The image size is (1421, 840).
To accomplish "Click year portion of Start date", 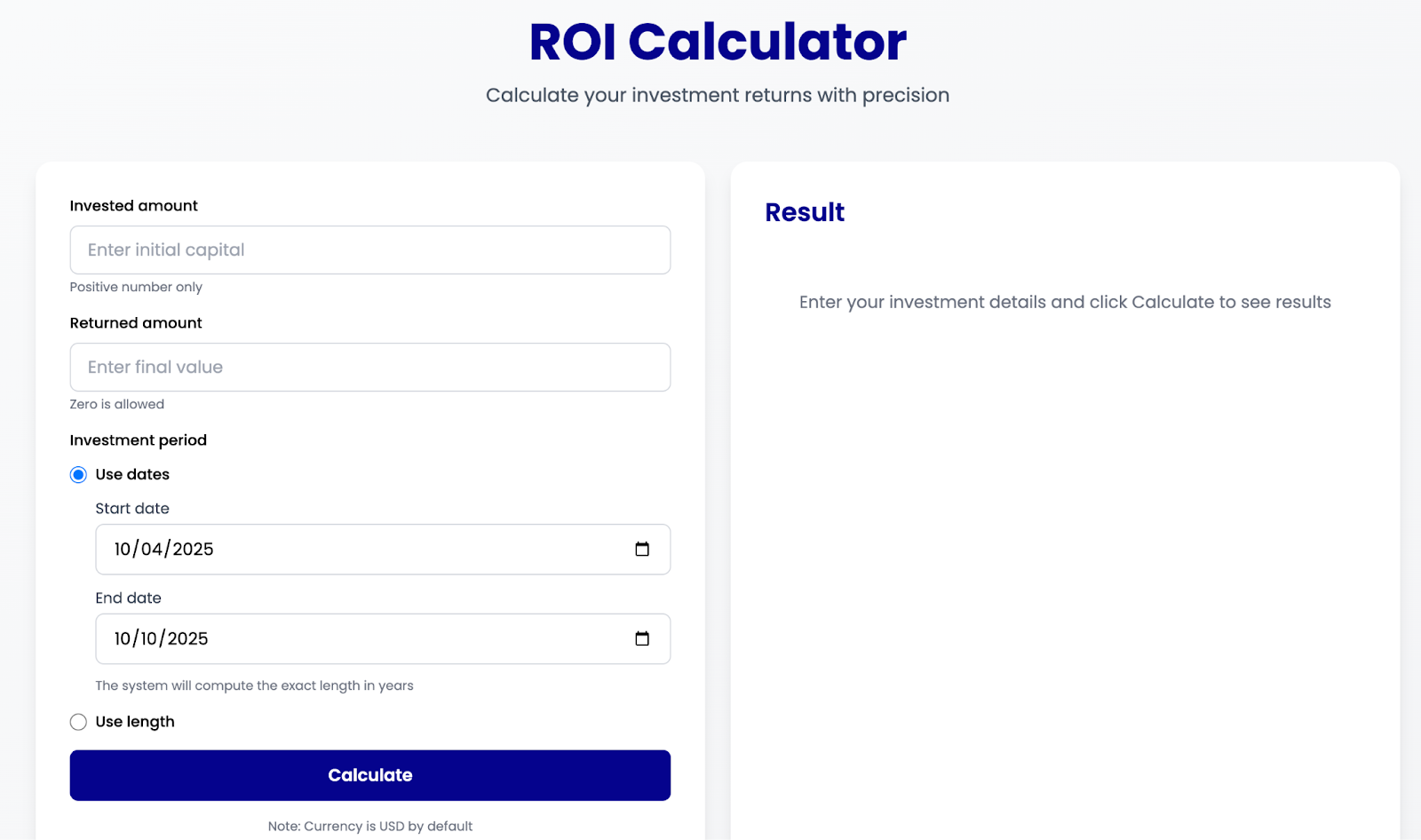I will tap(194, 549).
